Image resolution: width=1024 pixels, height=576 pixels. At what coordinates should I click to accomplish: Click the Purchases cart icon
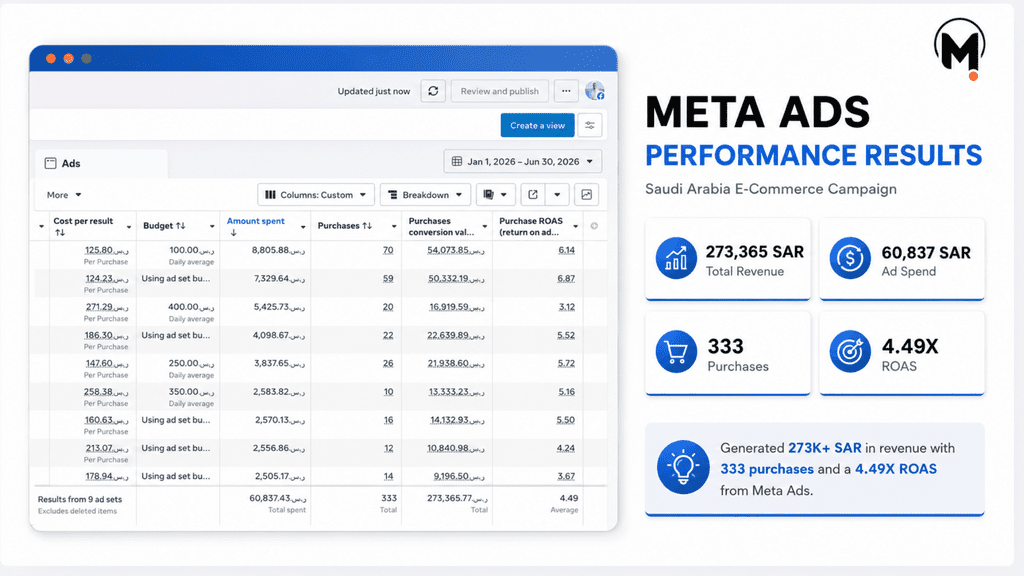[x=676, y=351]
